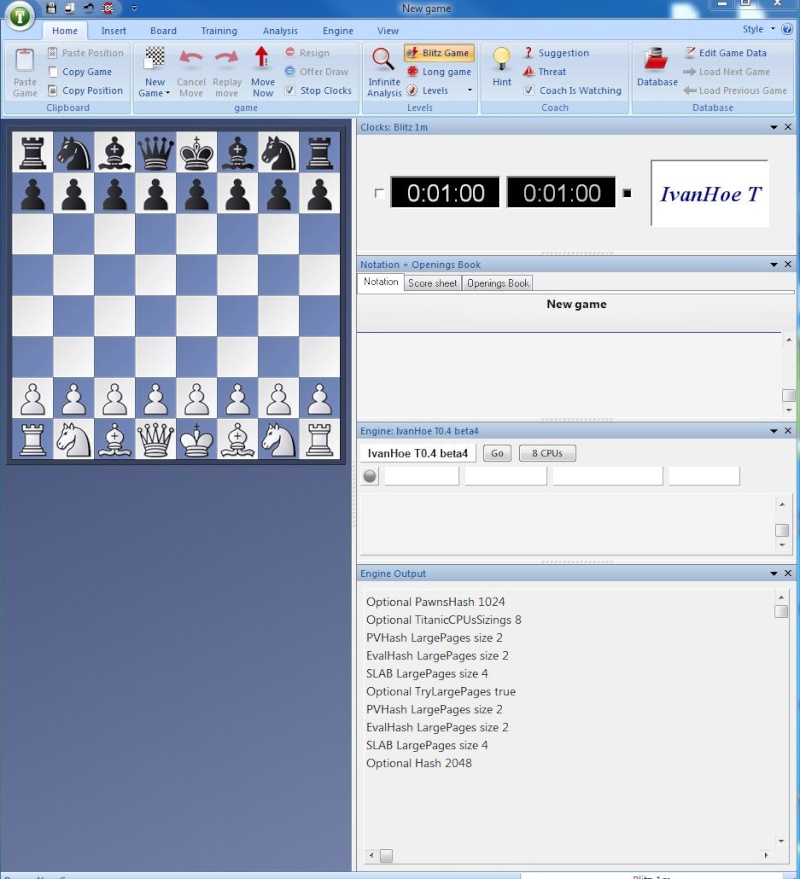Screen dimensions: 800x879
Task: Select the Long game level
Action: [439, 72]
